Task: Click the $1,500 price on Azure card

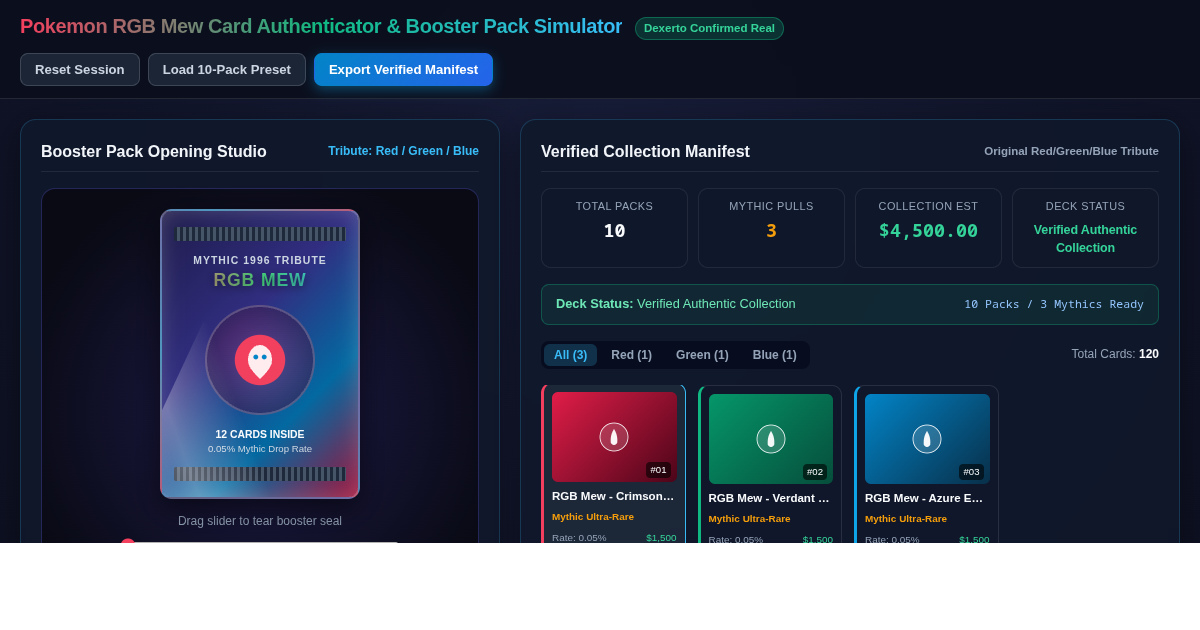Action: click(x=974, y=539)
